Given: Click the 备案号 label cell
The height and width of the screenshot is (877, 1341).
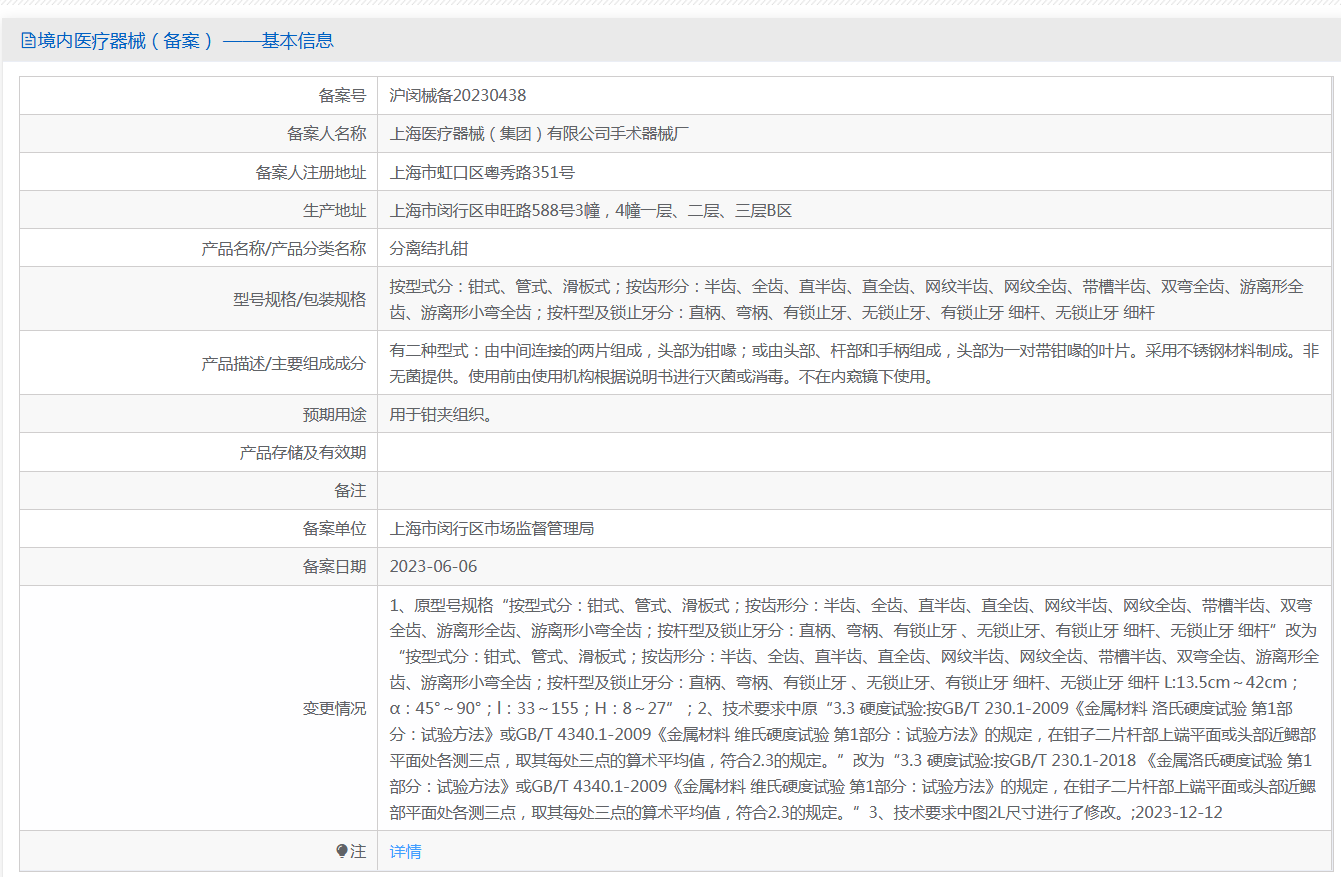Looking at the screenshot, I should point(342,95).
